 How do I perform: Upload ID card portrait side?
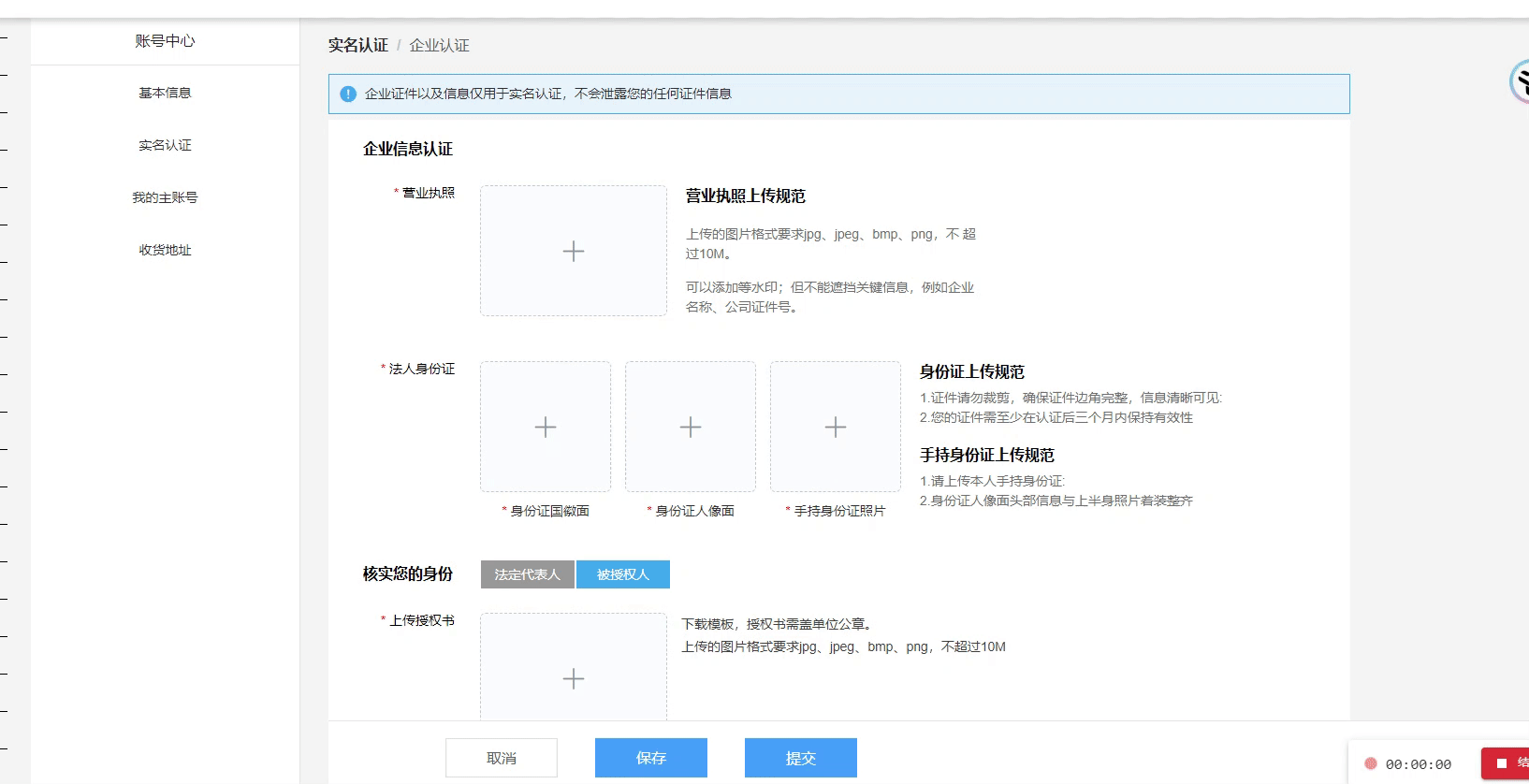pos(691,427)
